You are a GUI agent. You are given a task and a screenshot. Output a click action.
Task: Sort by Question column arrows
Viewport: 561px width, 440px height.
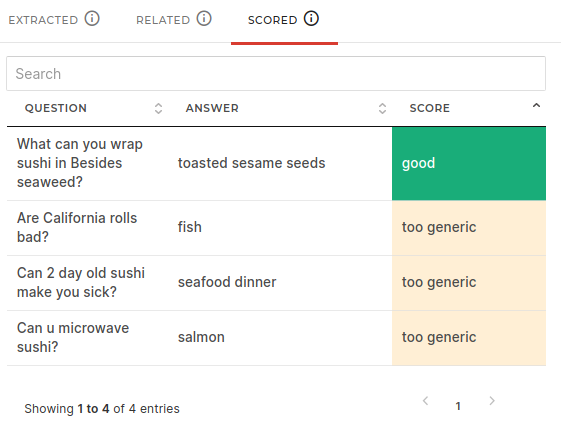click(x=158, y=108)
